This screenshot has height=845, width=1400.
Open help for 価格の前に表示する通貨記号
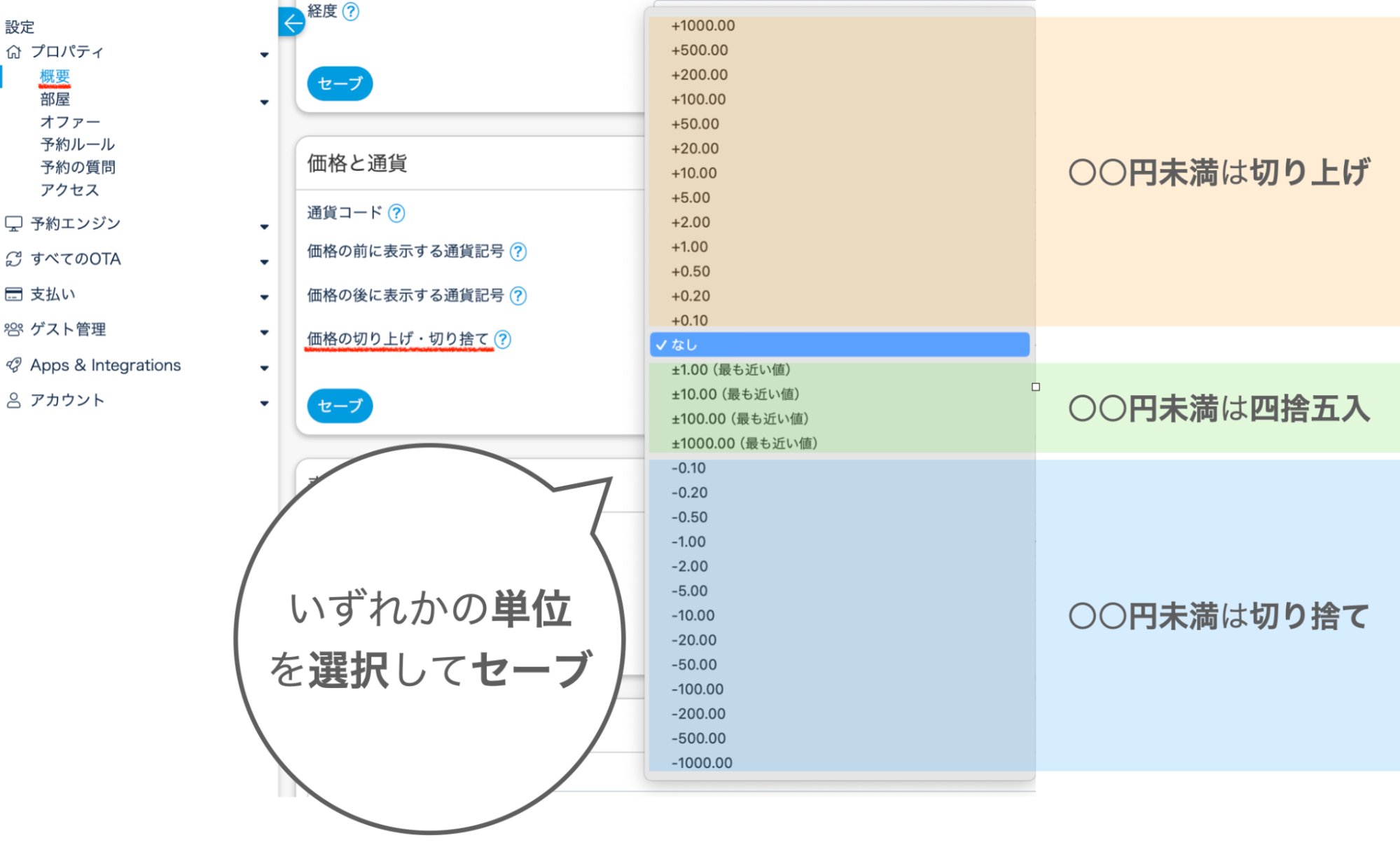(518, 252)
